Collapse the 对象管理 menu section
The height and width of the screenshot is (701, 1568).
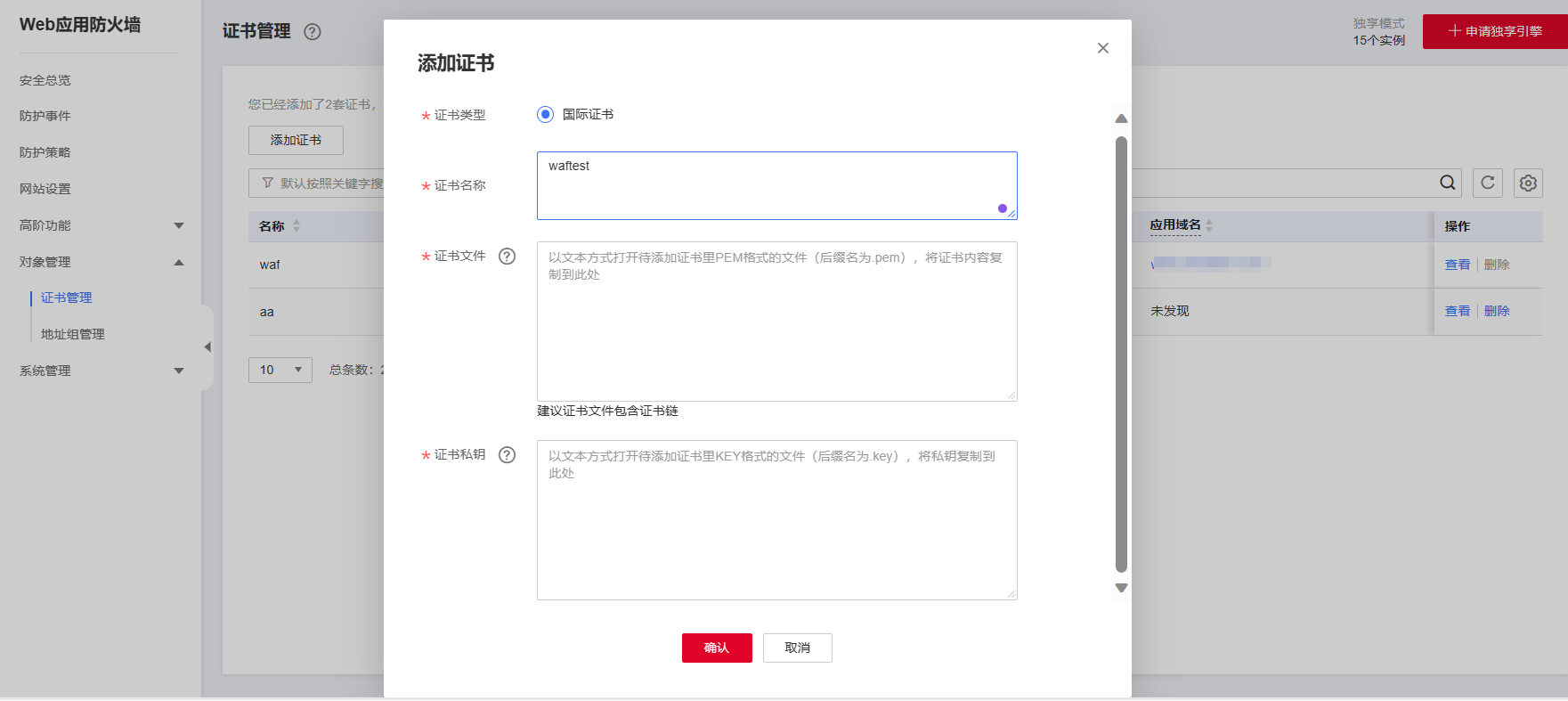178,262
